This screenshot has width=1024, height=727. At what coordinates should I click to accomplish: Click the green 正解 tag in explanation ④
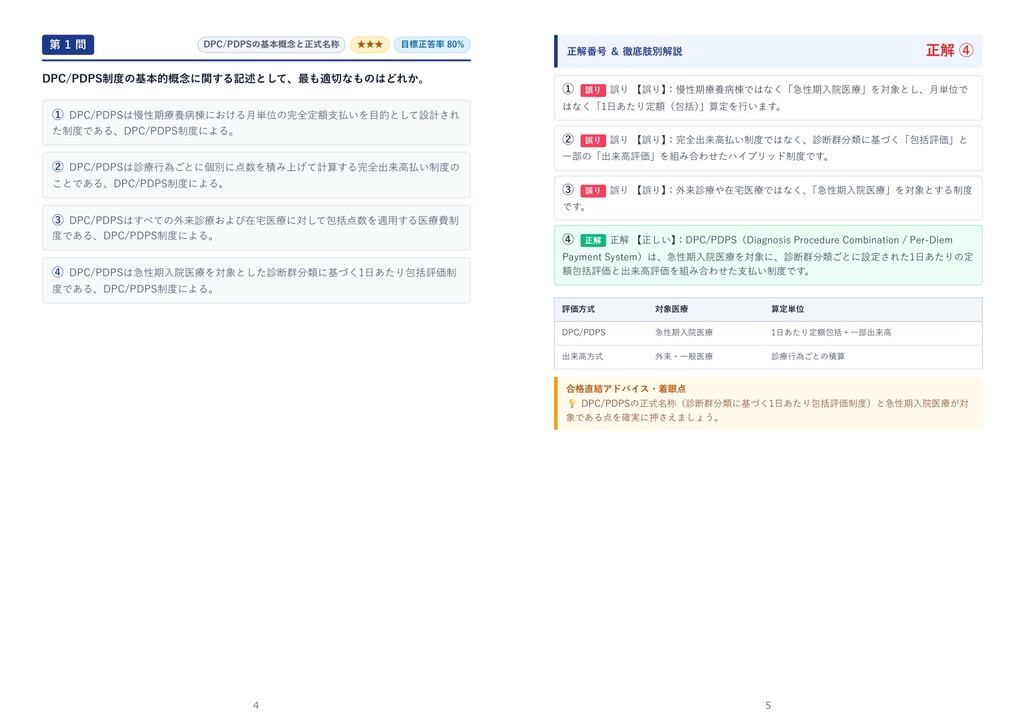pyautogui.click(x=592, y=240)
